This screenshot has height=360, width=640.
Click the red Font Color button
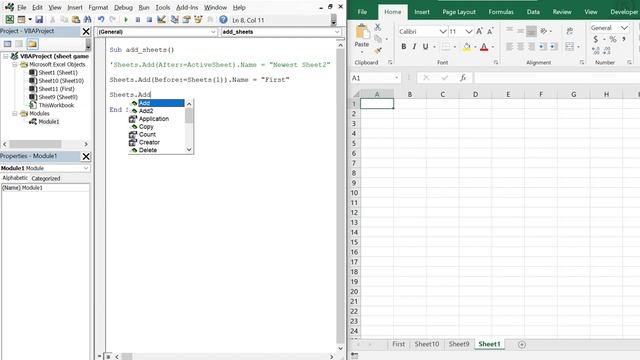click(x=484, y=47)
